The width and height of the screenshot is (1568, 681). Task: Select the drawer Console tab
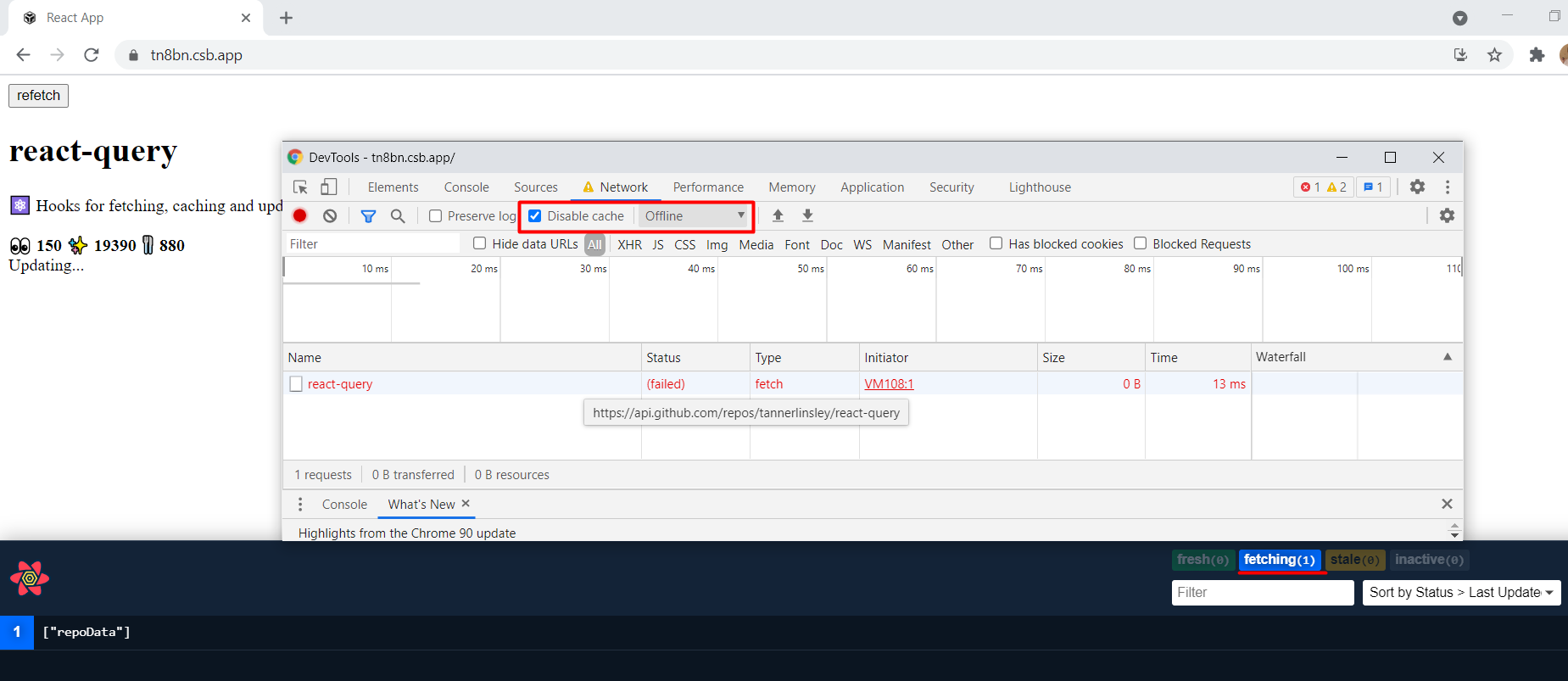[344, 505]
